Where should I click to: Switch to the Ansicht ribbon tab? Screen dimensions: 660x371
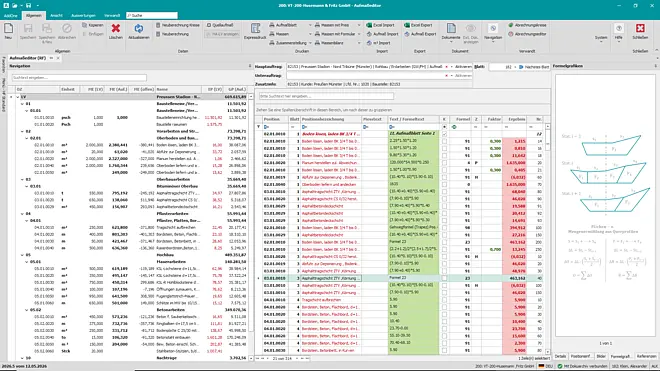[56, 16]
